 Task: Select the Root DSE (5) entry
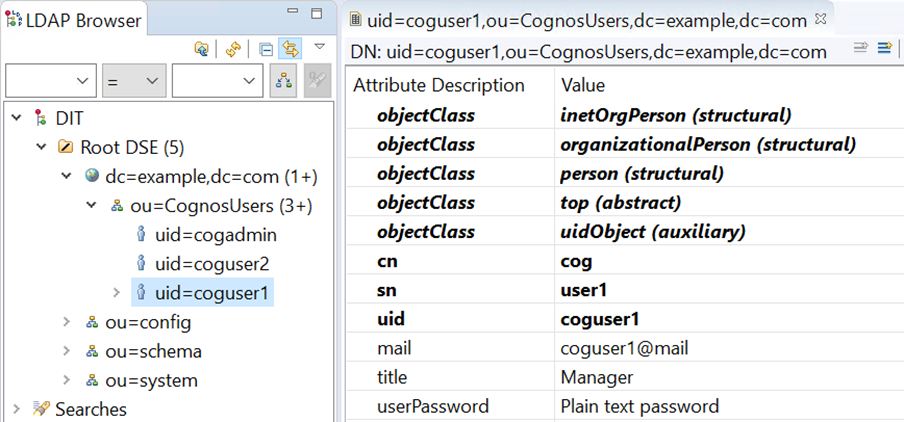[132, 148]
